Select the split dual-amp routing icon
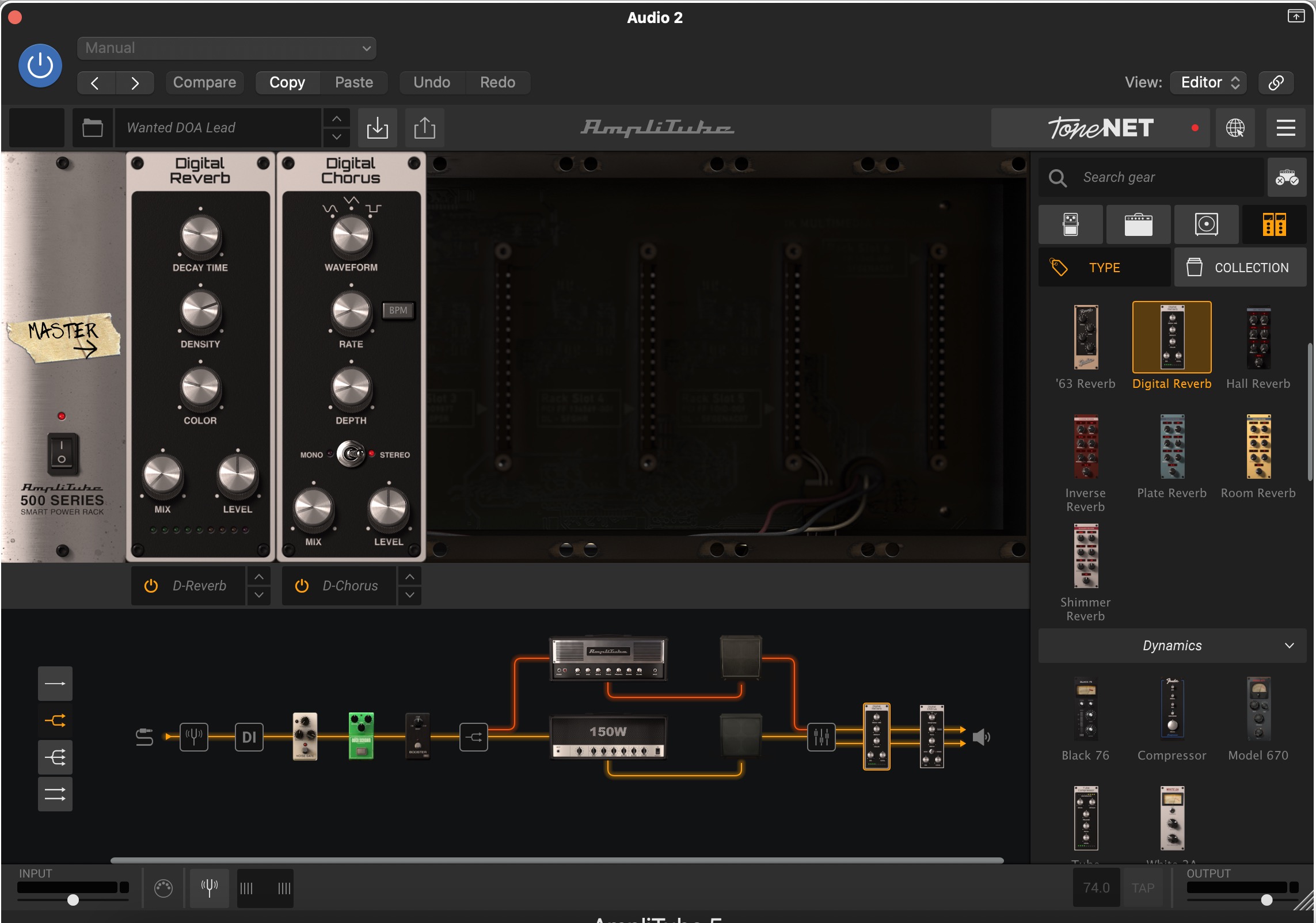1316x923 pixels. pyautogui.click(x=55, y=720)
